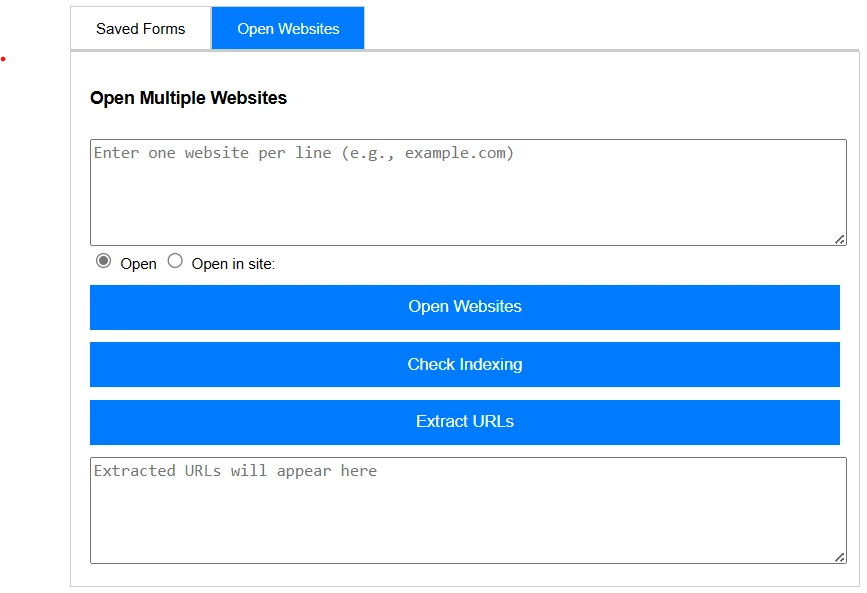
Task: Click the black sidebar panel
Action: (x=30, y=300)
